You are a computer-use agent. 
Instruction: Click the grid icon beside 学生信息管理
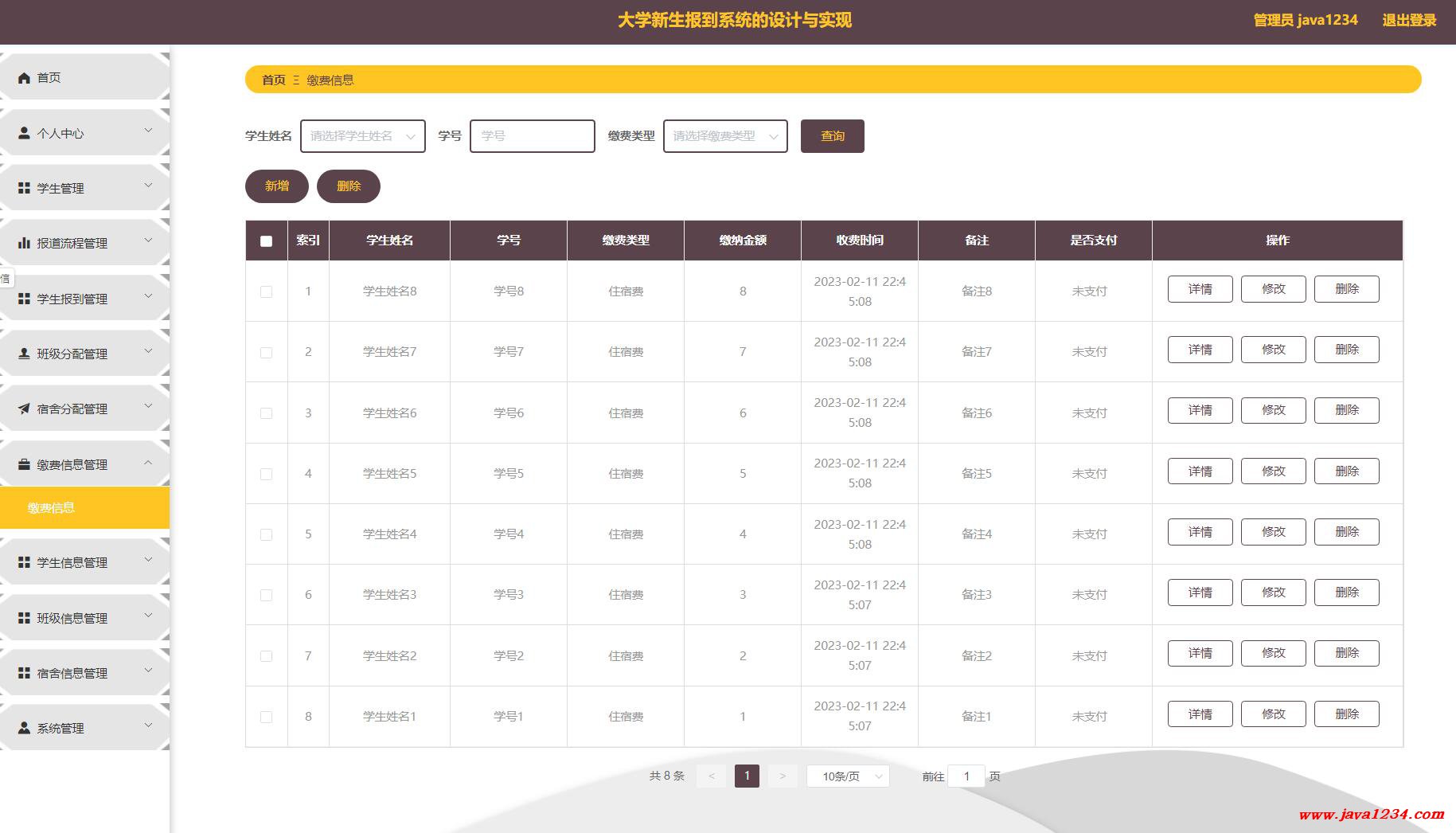[24, 562]
